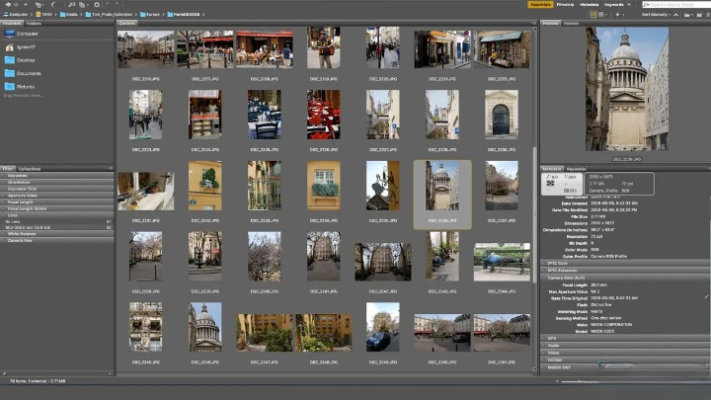Switch to the Collections tab
Image resolution: width=711 pixels, height=400 pixels.
(30, 169)
